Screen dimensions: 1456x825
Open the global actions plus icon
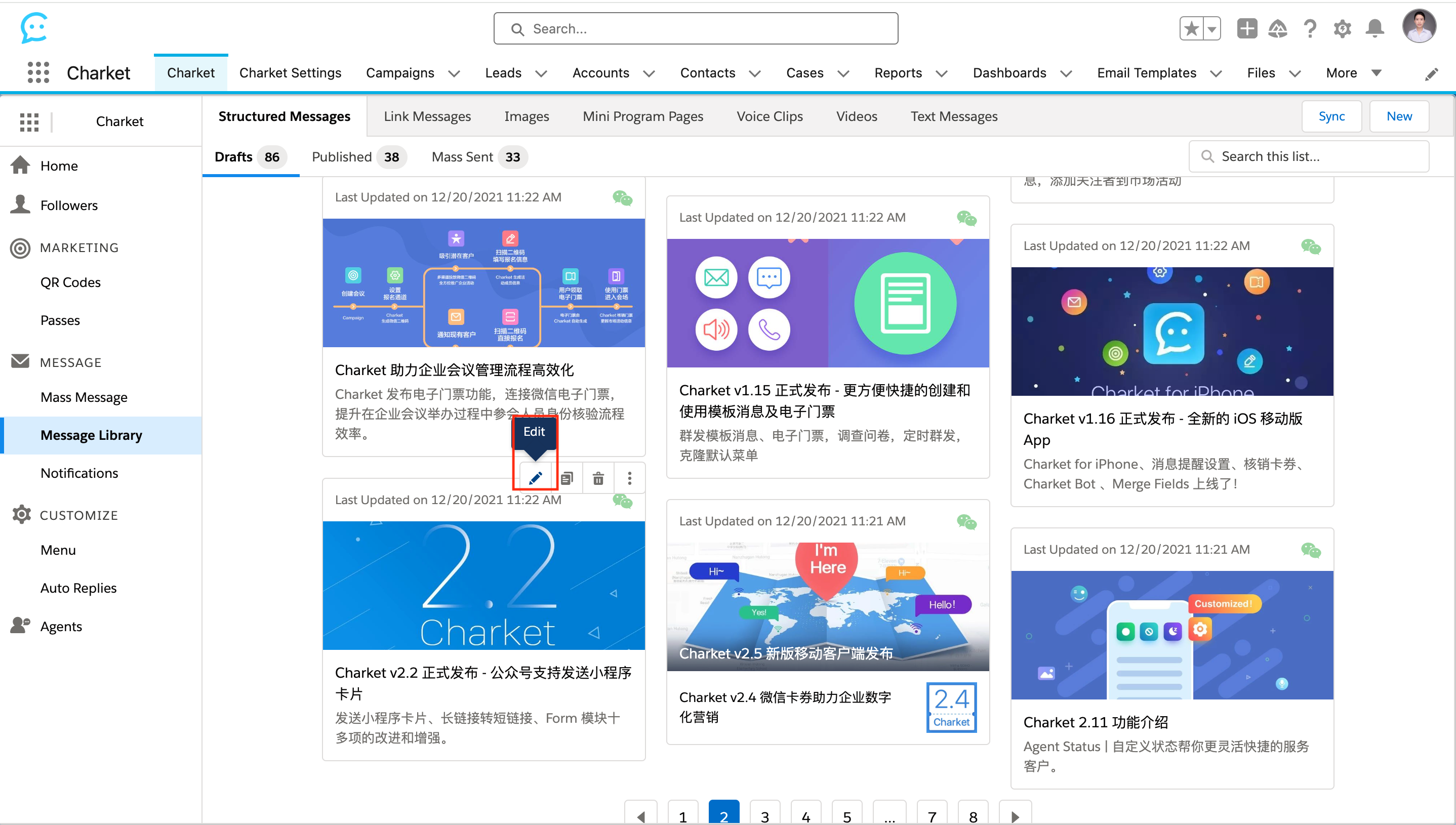pos(1247,28)
